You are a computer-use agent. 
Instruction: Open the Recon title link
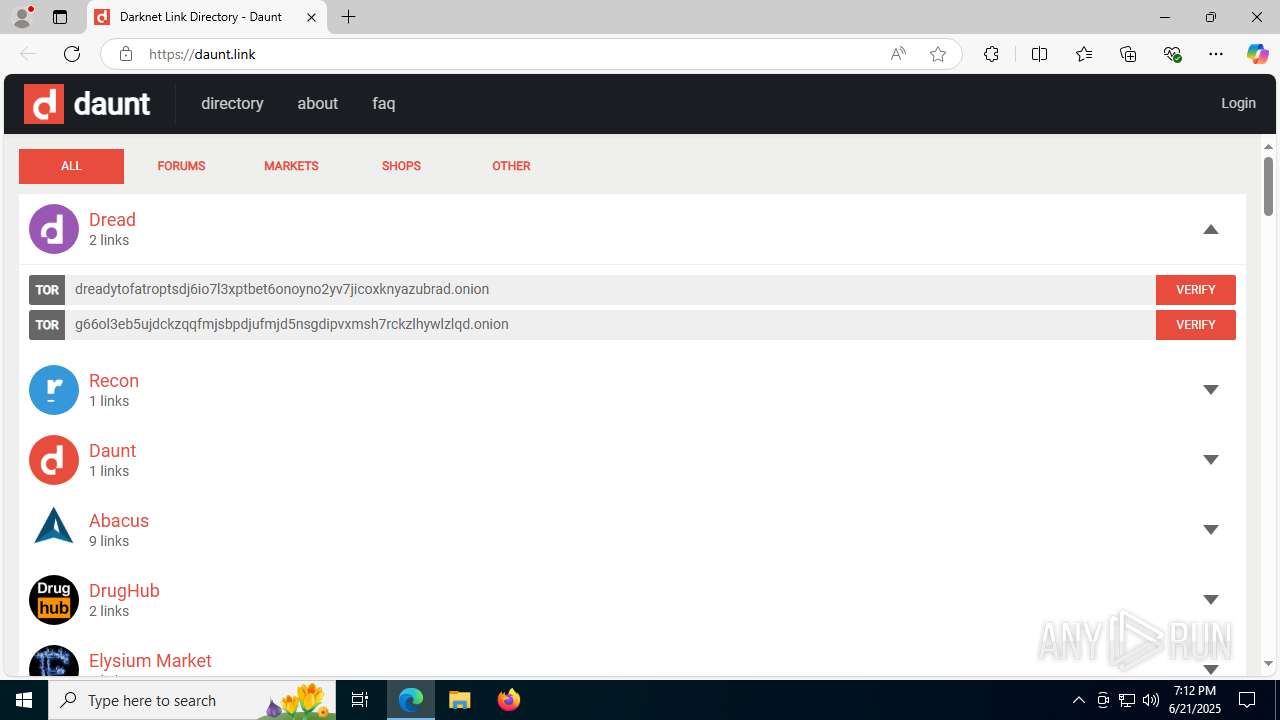click(114, 381)
